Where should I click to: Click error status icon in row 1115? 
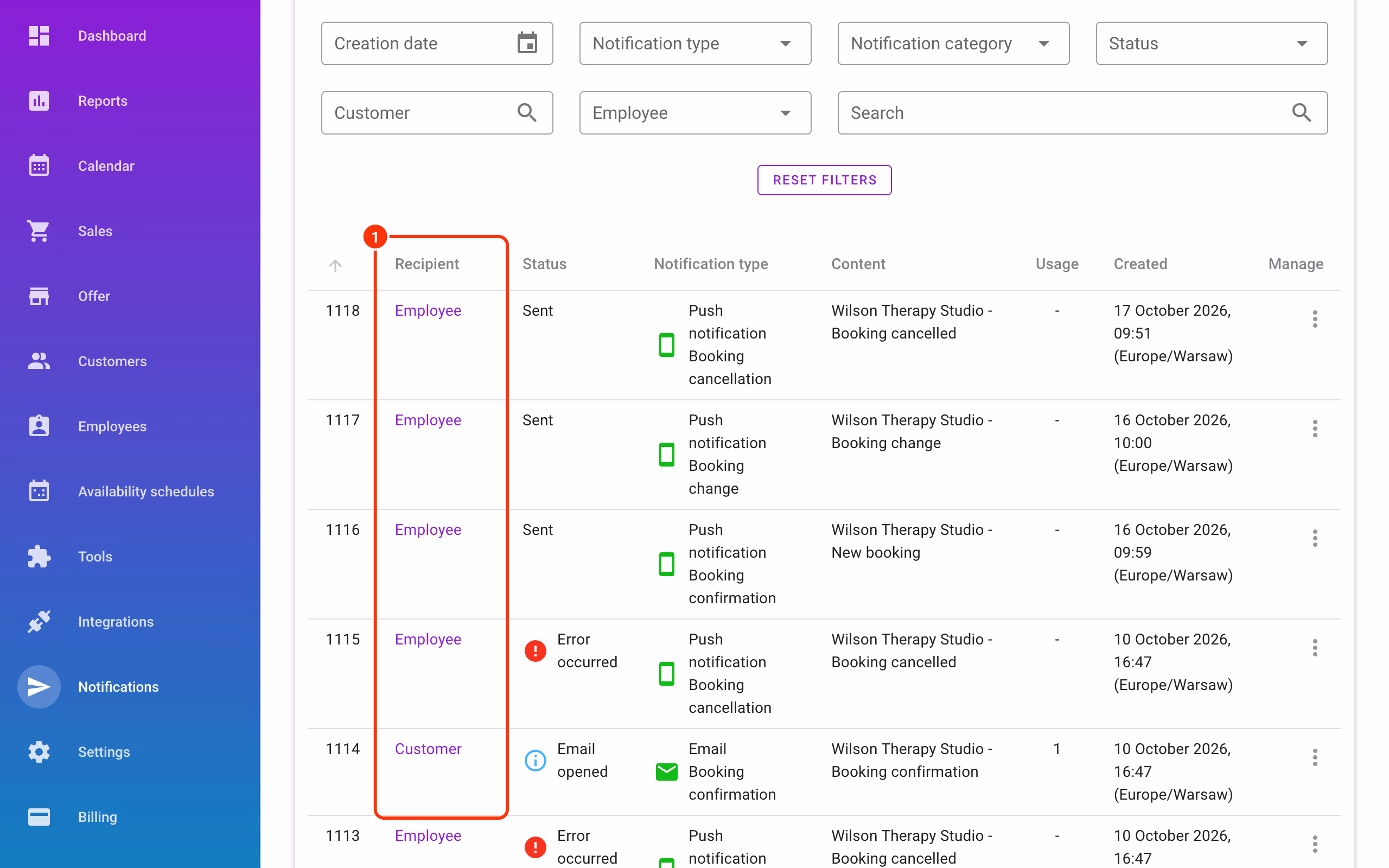pos(535,650)
